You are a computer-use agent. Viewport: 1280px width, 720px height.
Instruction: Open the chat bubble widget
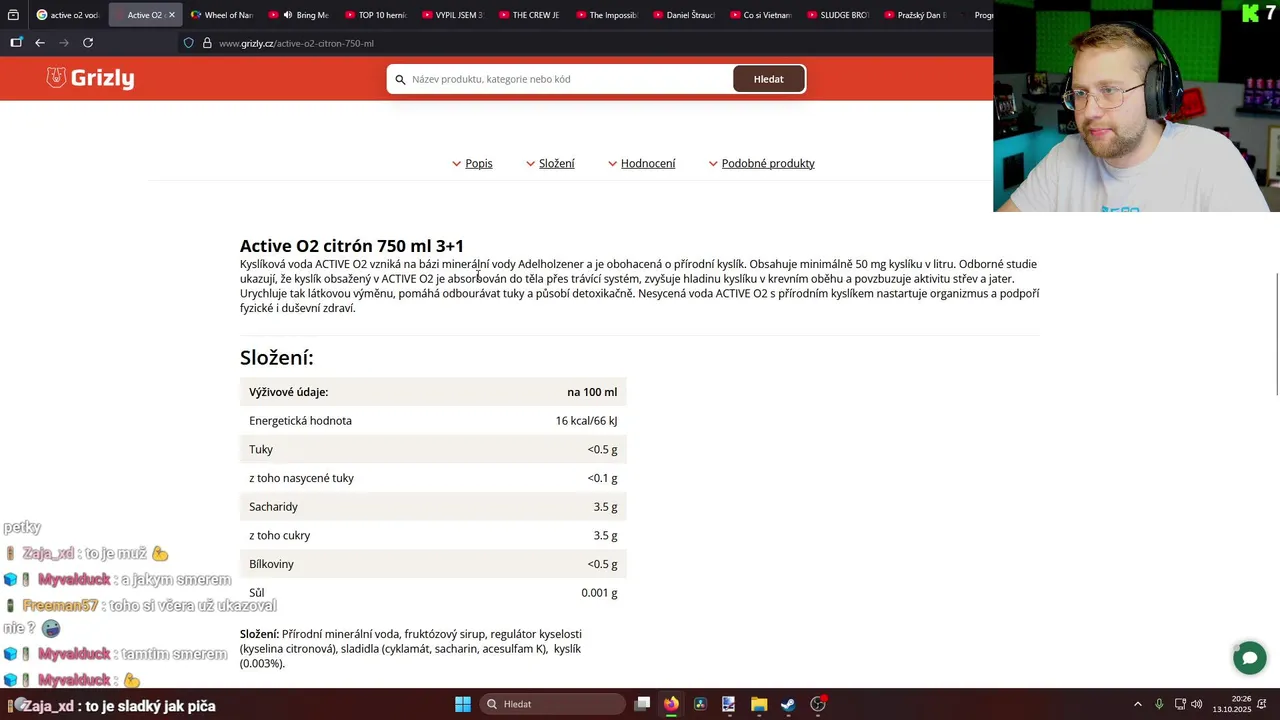tap(1249, 657)
